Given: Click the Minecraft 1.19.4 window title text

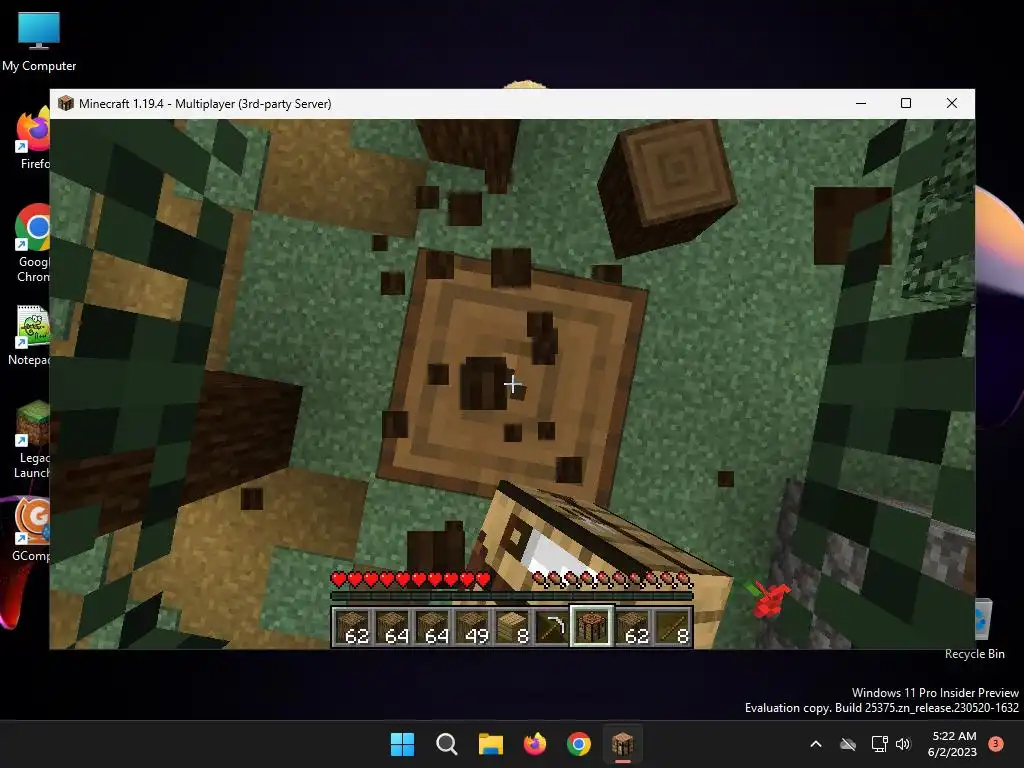Looking at the screenshot, I should (205, 104).
